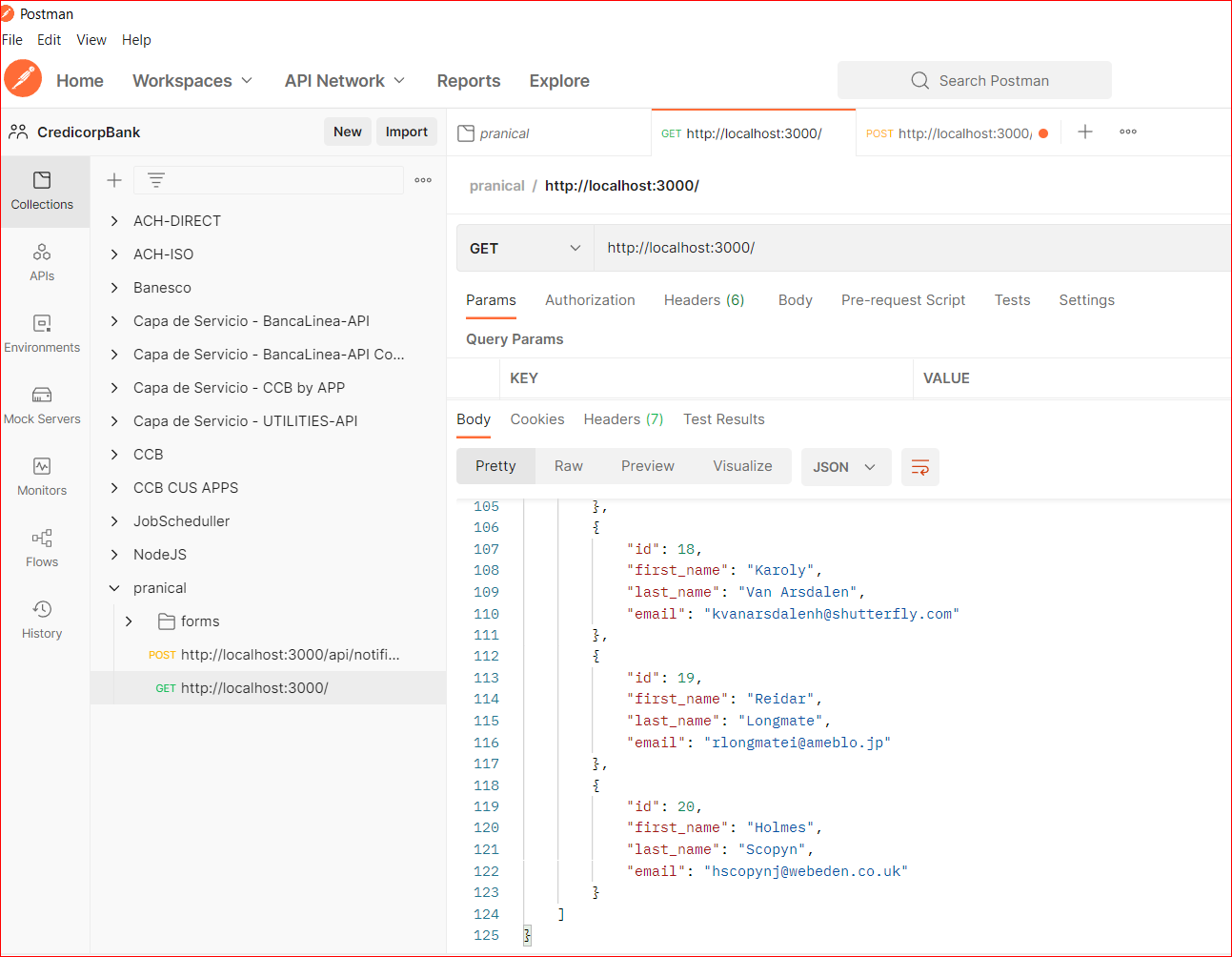Select GET http://localhost:3000/ request in tree
The image size is (1232, 957).
click(x=269, y=688)
